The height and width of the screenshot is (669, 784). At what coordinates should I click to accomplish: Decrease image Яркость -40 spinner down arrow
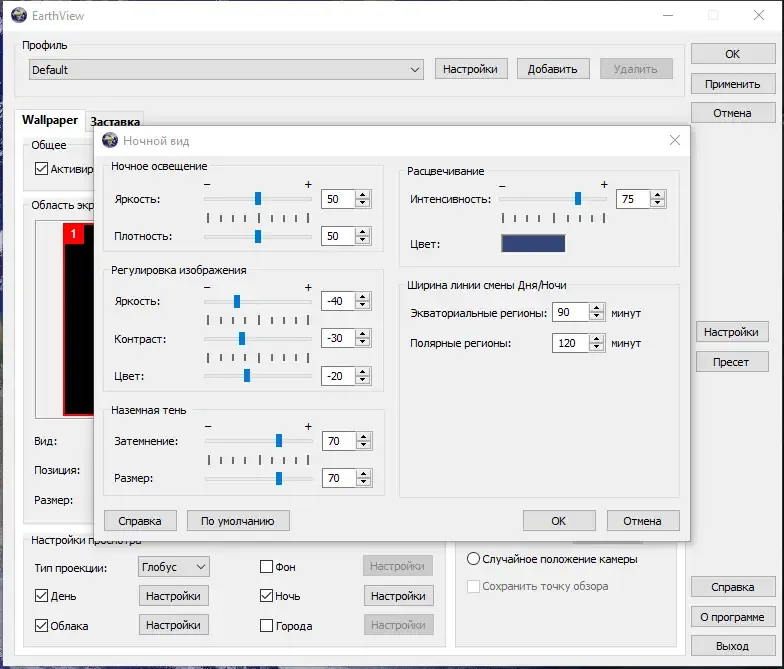coord(362,306)
